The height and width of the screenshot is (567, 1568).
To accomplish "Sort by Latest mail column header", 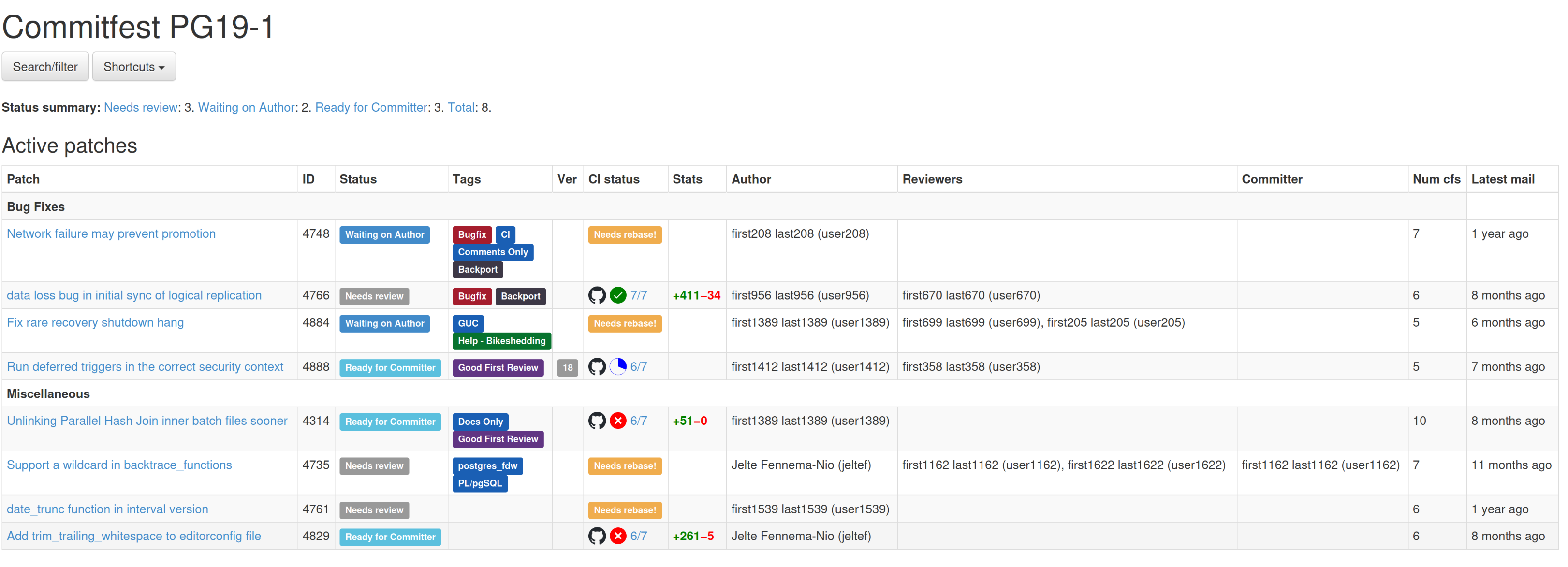I will click(1502, 179).
